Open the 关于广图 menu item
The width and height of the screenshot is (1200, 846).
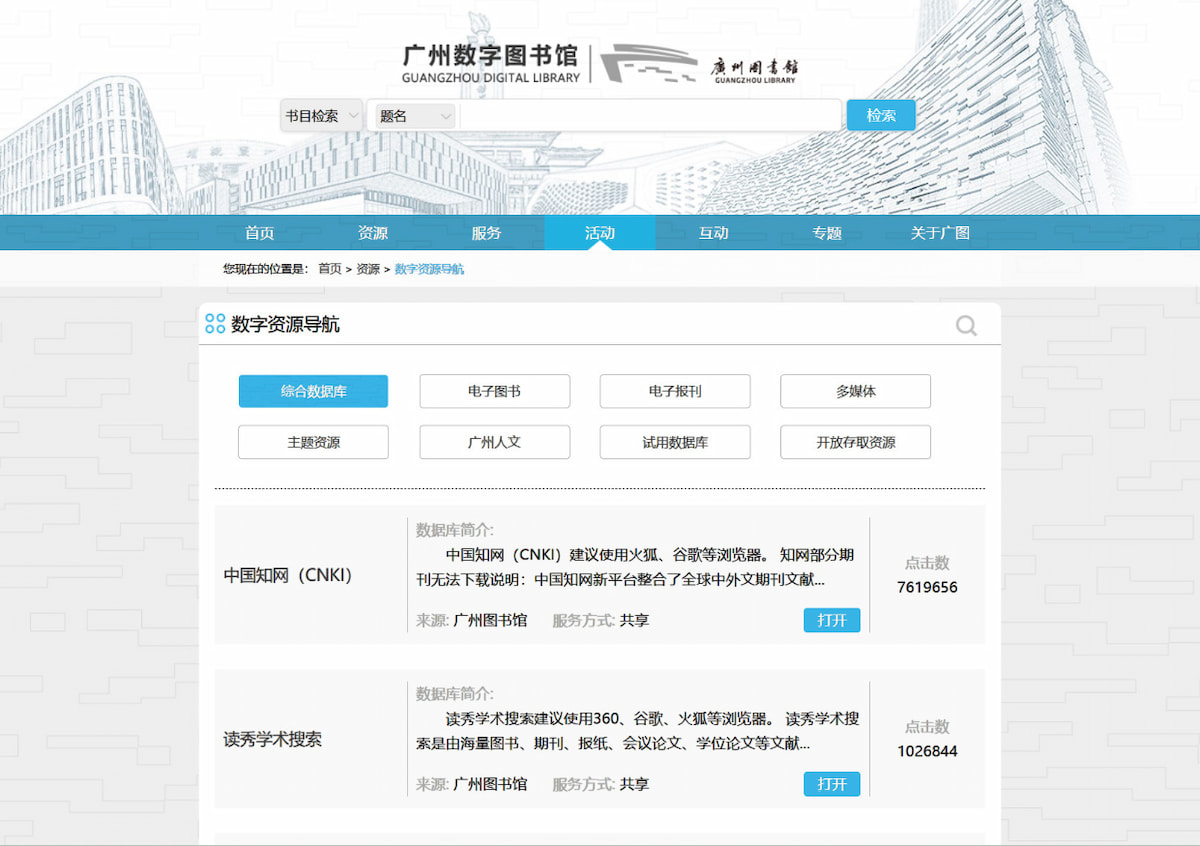pos(940,232)
